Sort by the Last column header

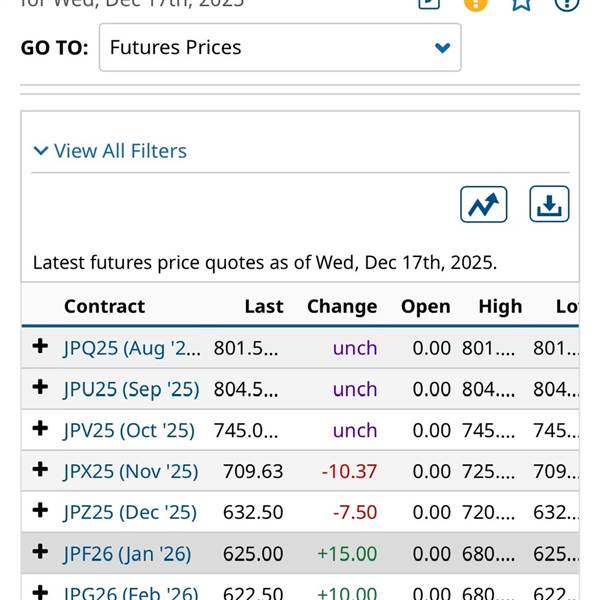[x=264, y=306]
